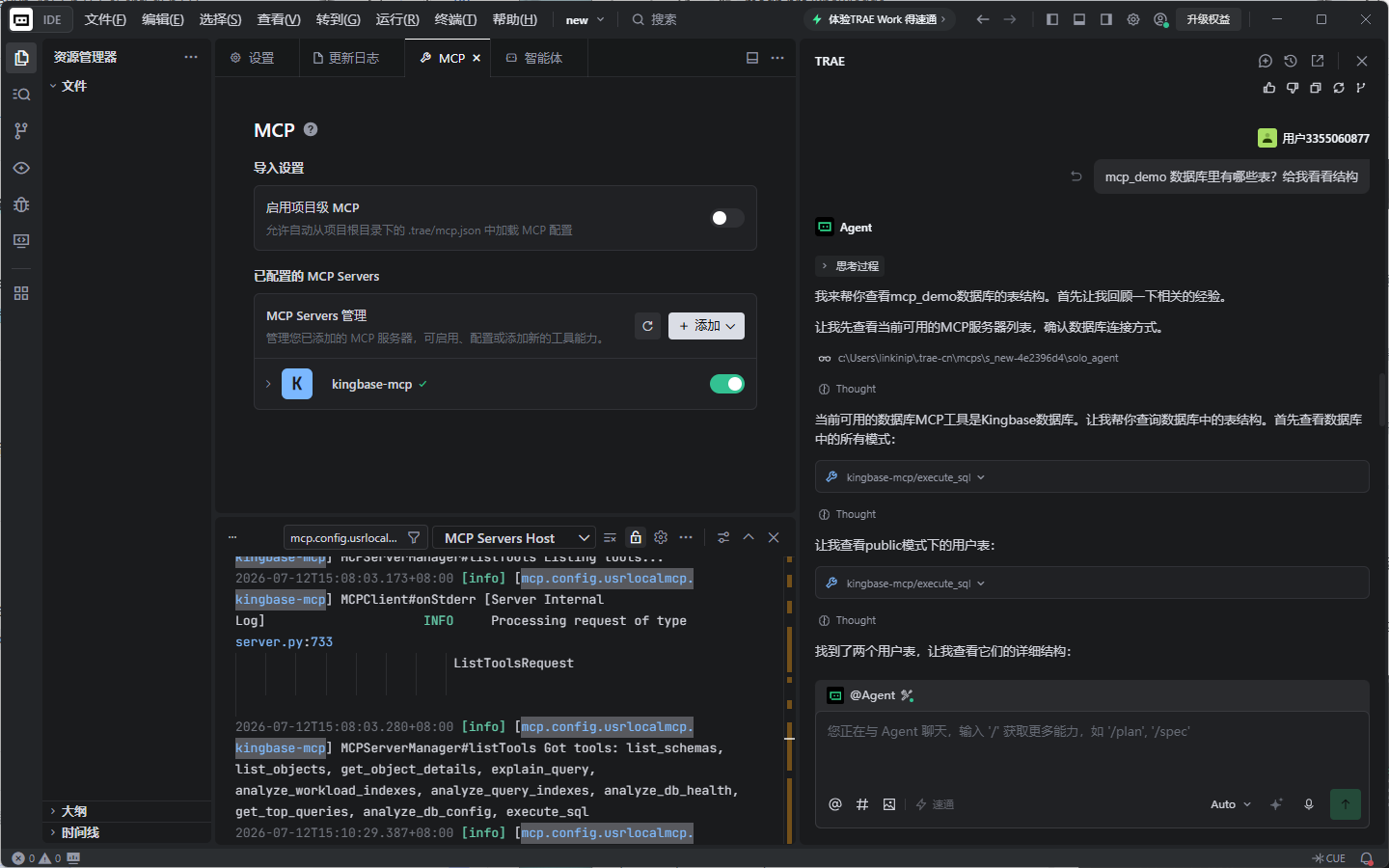Disable the kingbase-mcp server toggle
Viewport: 1389px width, 868px height.
click(x=727, y=384)
